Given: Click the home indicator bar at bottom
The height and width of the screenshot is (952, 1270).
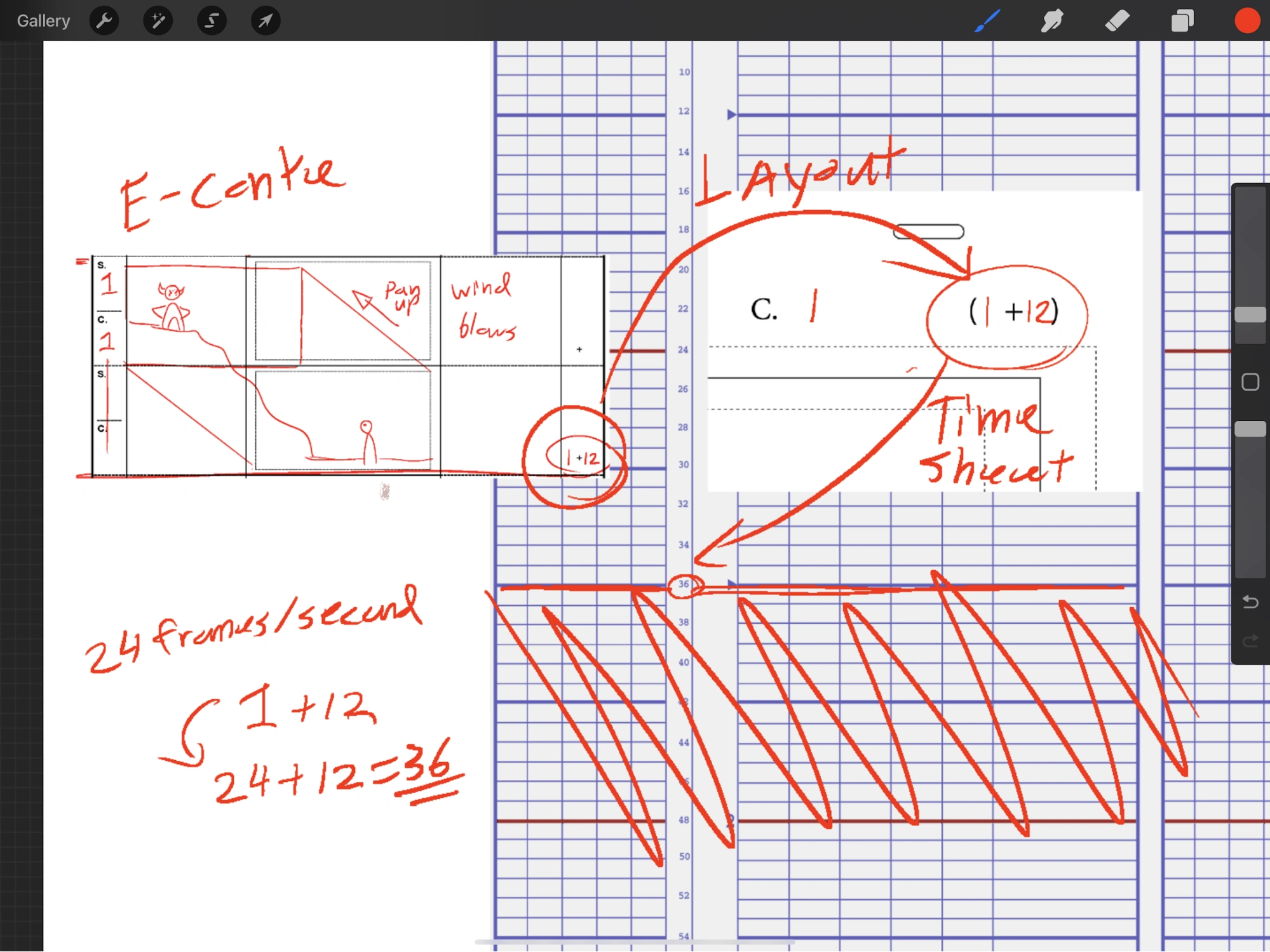Looking at the screenshot, I should [x=635, y=942].
